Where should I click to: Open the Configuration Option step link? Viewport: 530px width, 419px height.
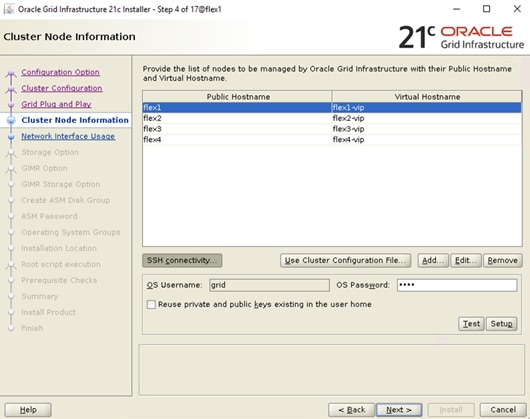60,72
